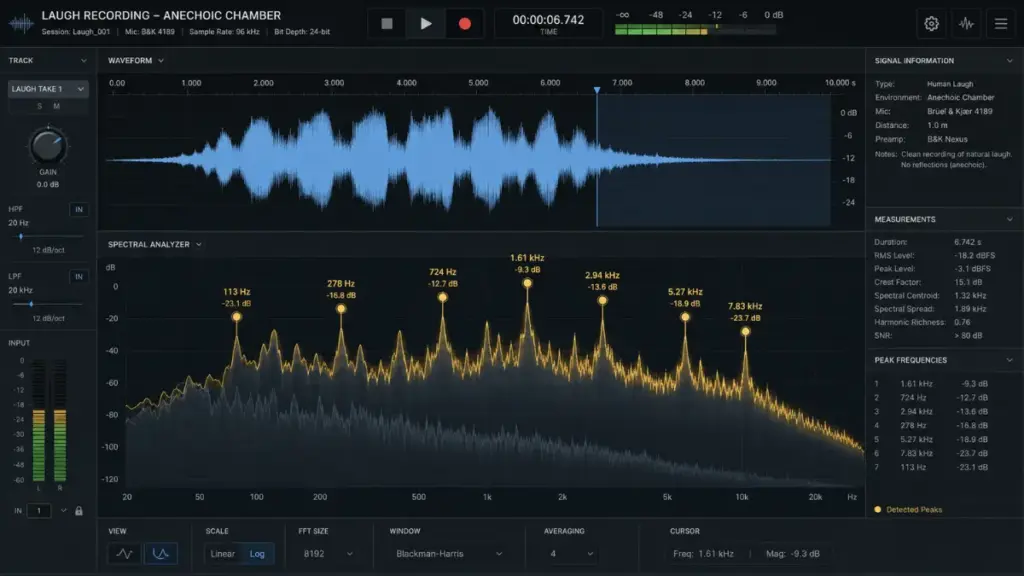Viewport: 1024px width, 576px height.
Task: Stop playback with the stop button
Action: 387,24
